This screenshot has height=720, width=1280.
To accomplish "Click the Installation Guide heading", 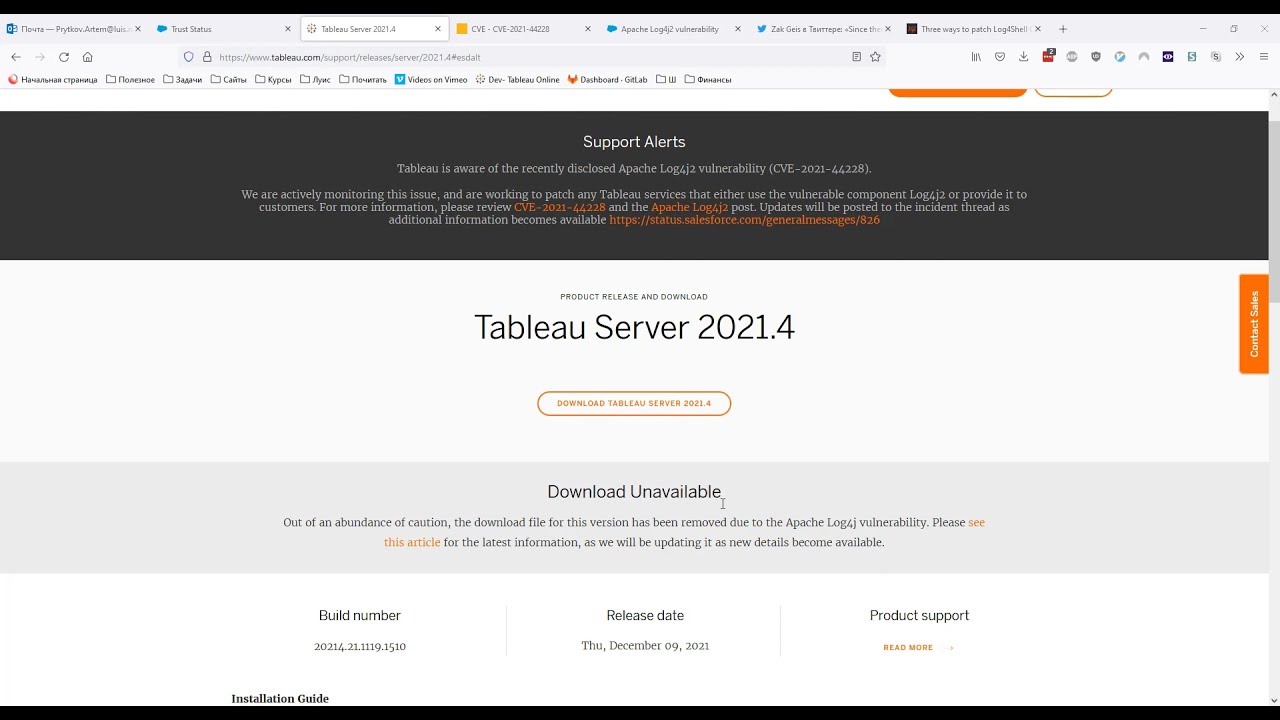I will pyautogui.click(x=280, y=698).
